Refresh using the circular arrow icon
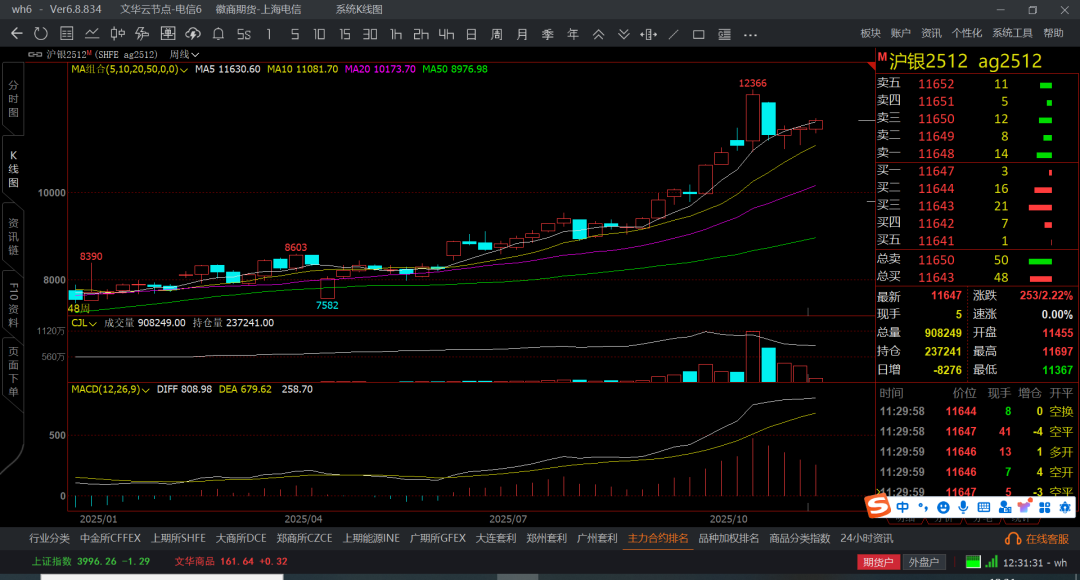Screen dimensions: 1080x580 (41, 34)
